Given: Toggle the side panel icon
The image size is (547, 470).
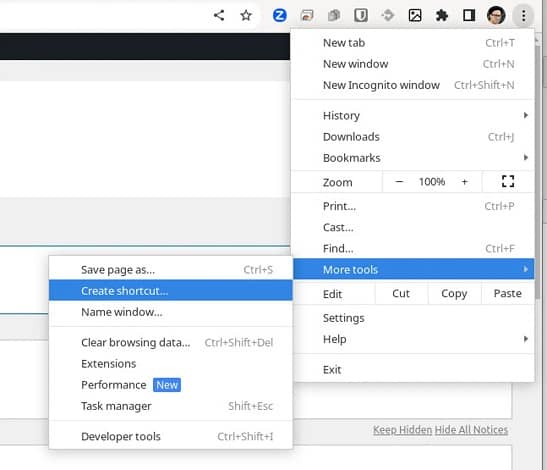Looking at the screenshot, I should 469,15.
